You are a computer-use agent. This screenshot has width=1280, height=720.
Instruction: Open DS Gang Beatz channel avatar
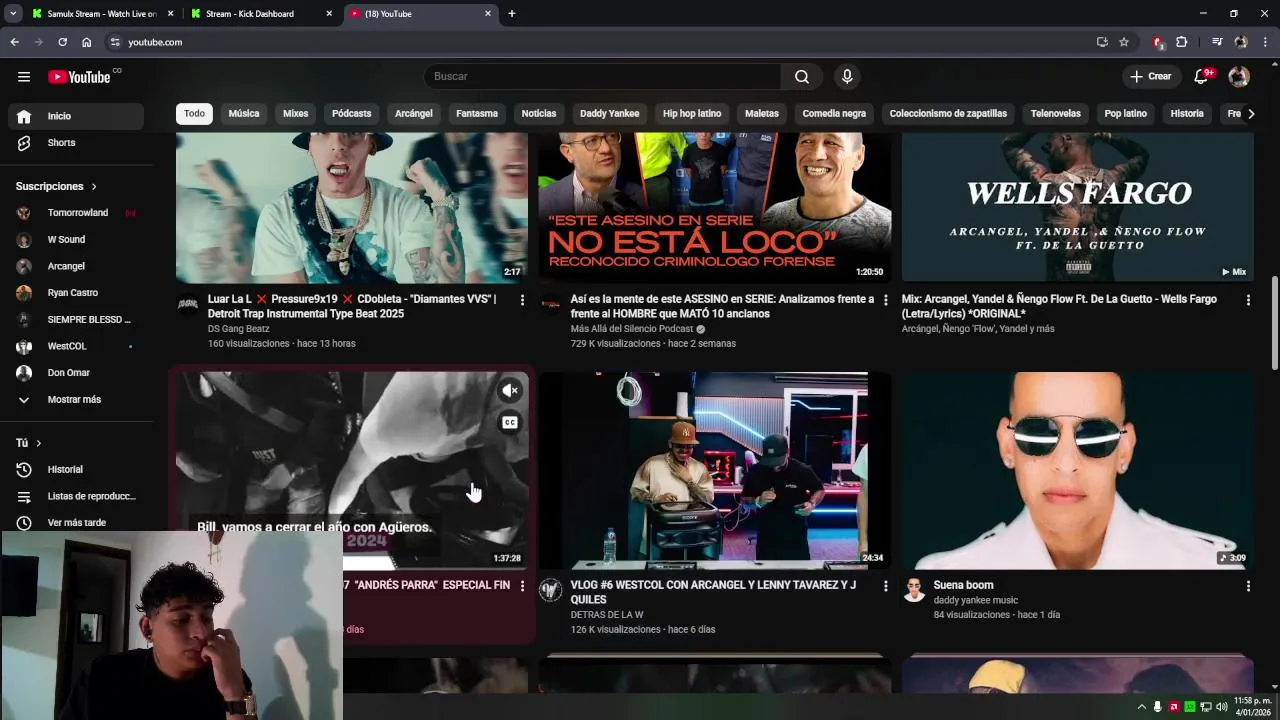(x=188, y=305)
